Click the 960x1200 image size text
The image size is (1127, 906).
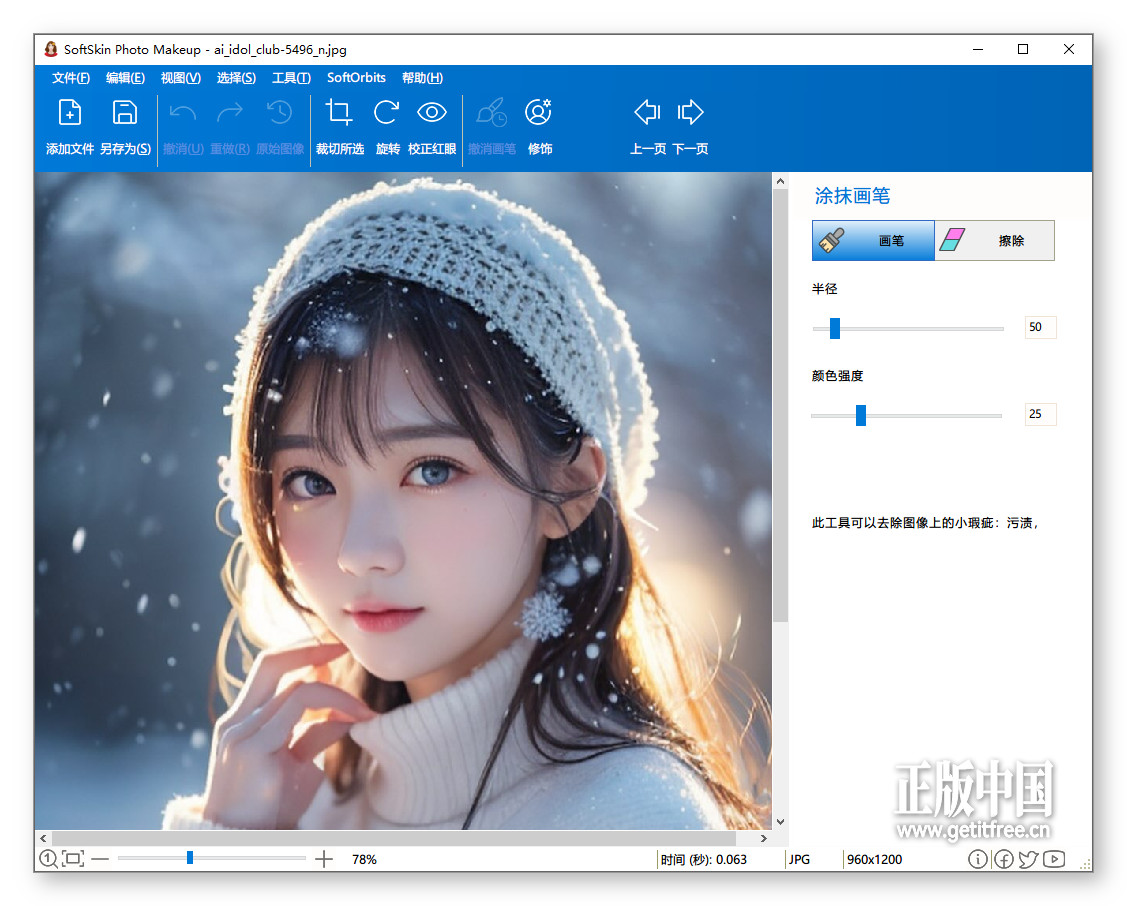click(x=874, y=859)
